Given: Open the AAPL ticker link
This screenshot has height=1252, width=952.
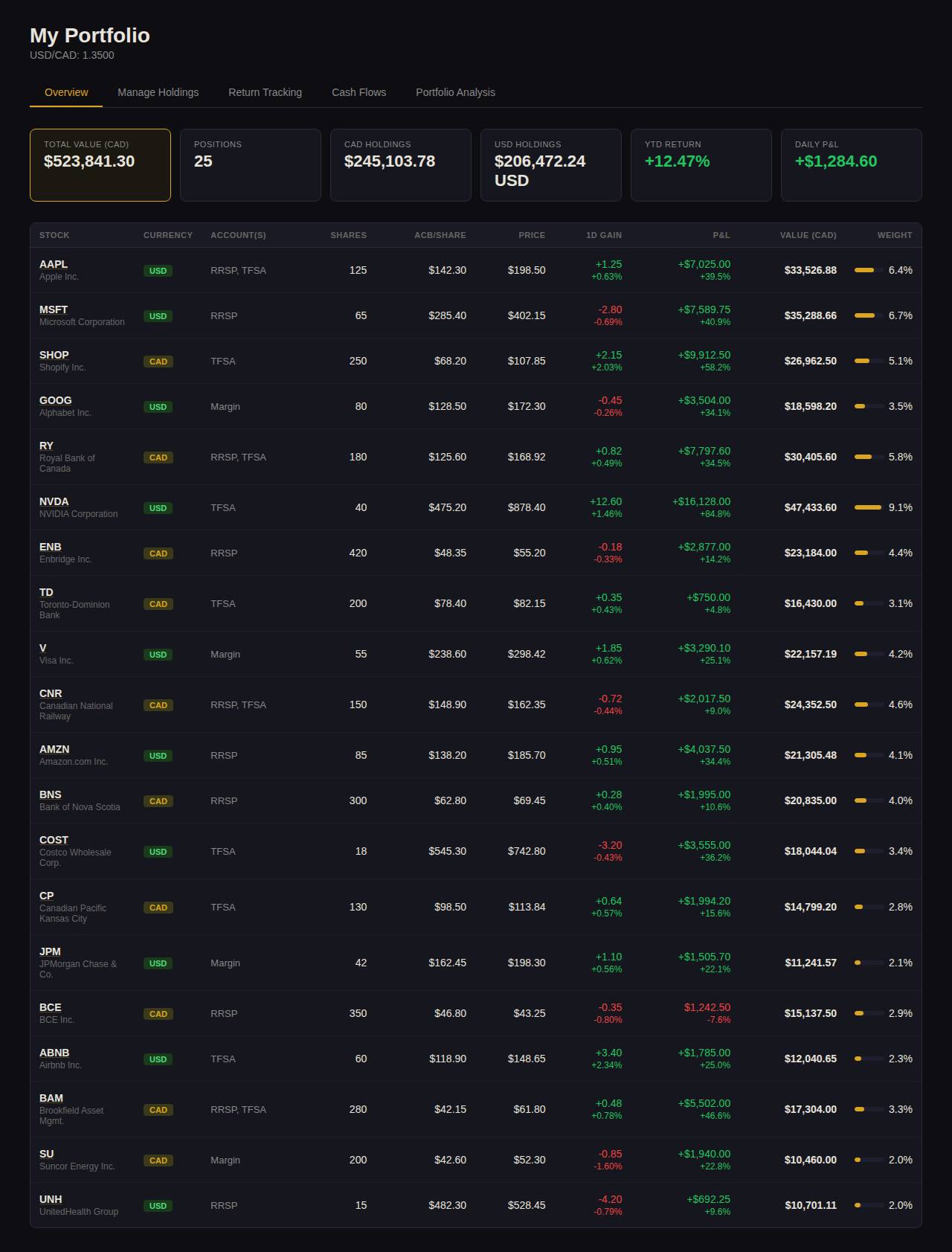Looking at the screenshot, I should tap(54, 264).
